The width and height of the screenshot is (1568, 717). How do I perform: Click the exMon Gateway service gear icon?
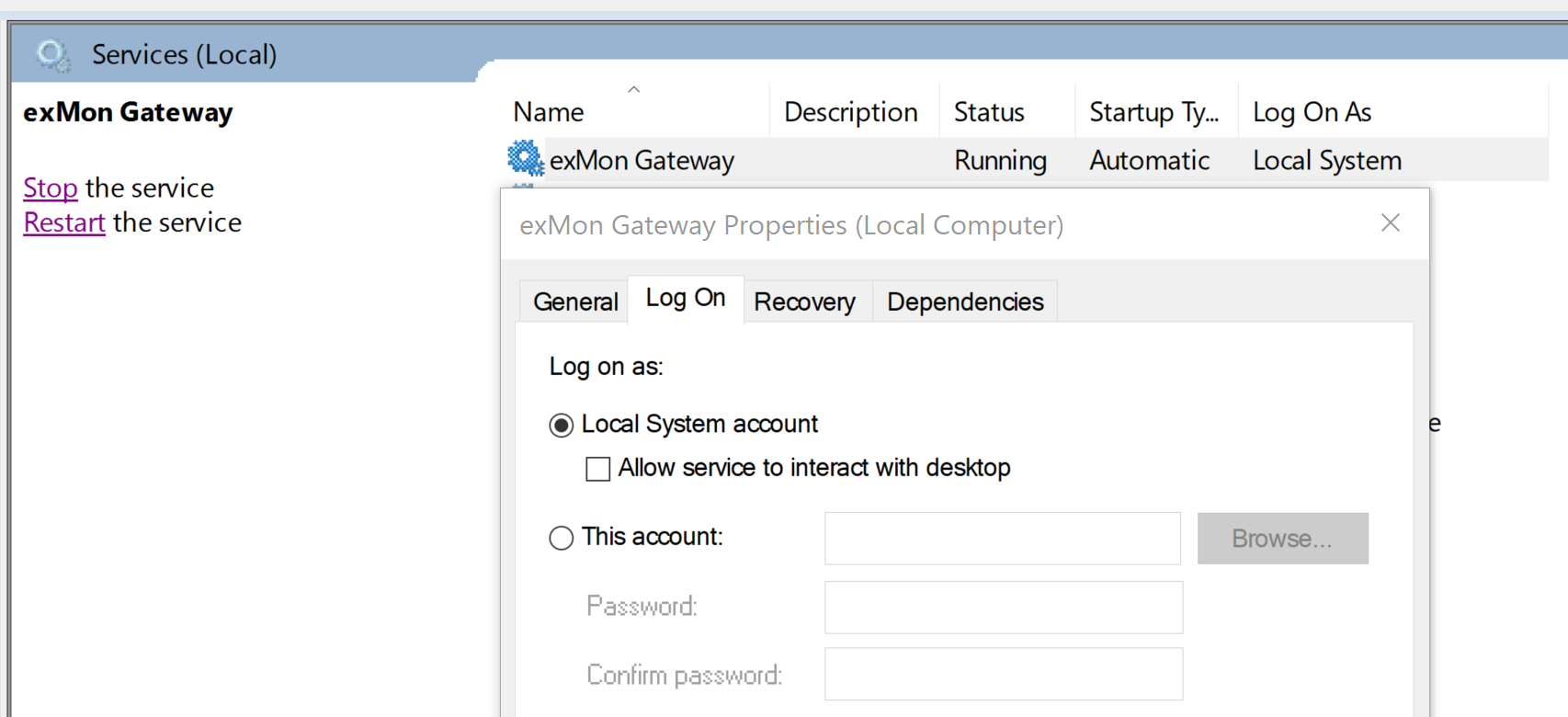pyautogui.click(x=525, y=159)
